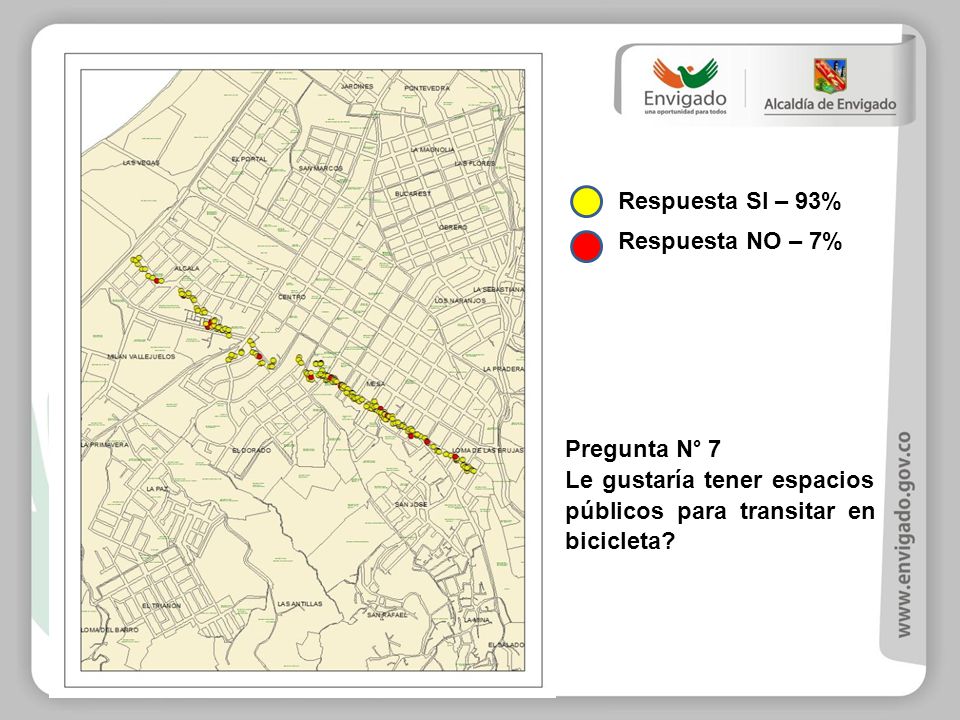This screenshot has height=720, width=960.
Task: Click the 'Respuesta NO – 7%' label
Action: pos(730,241)
